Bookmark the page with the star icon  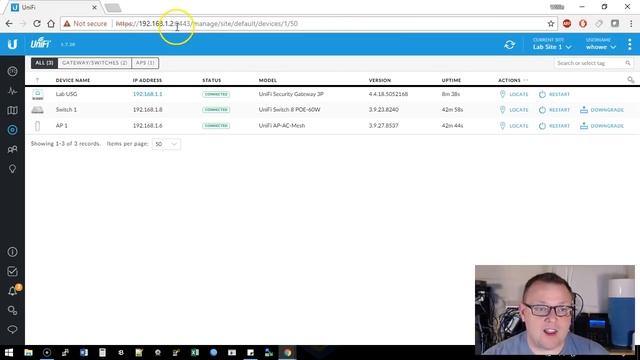tap(551, 24)
